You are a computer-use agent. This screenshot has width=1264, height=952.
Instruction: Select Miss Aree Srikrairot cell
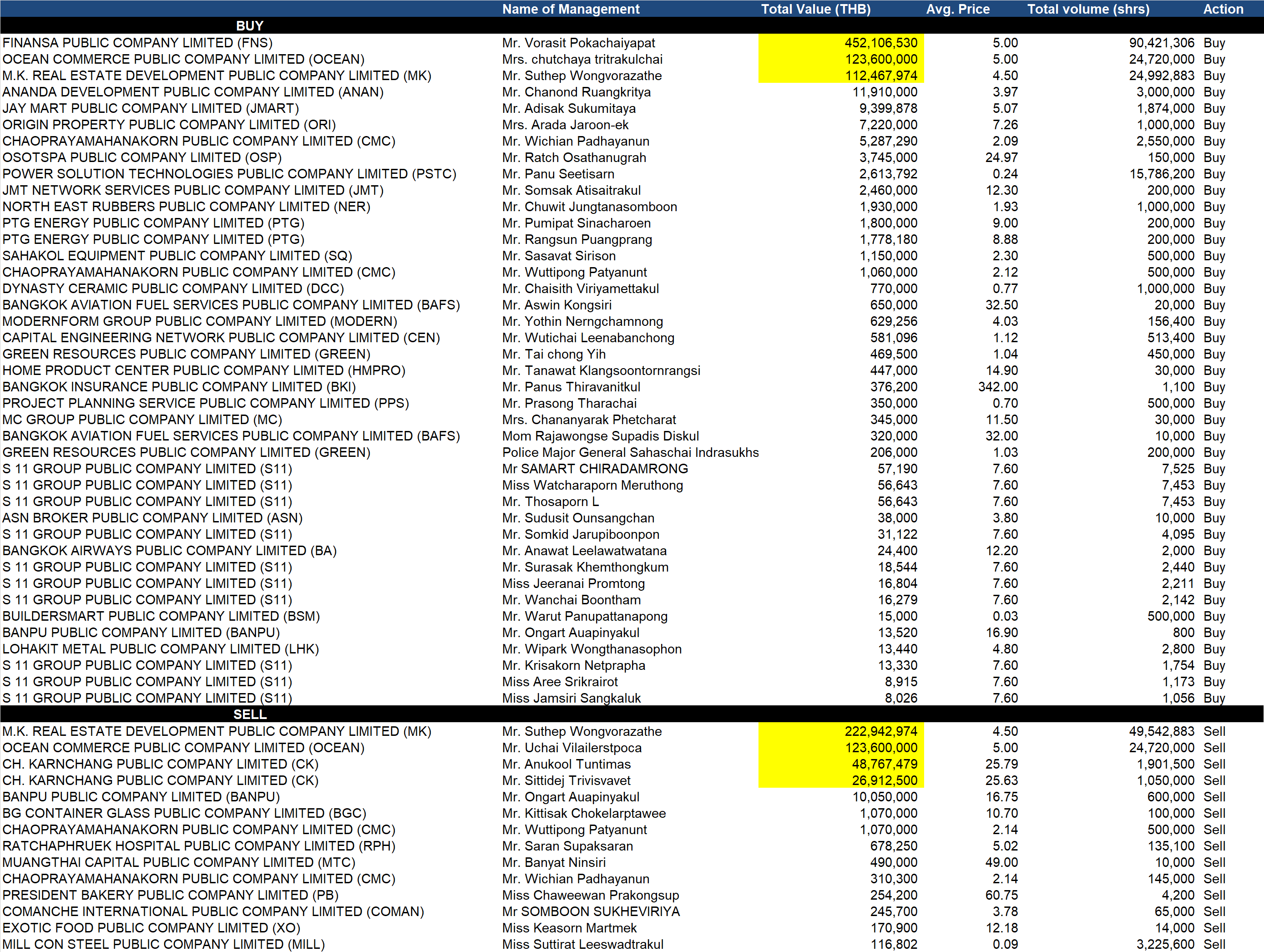click(x=560, y=682)
